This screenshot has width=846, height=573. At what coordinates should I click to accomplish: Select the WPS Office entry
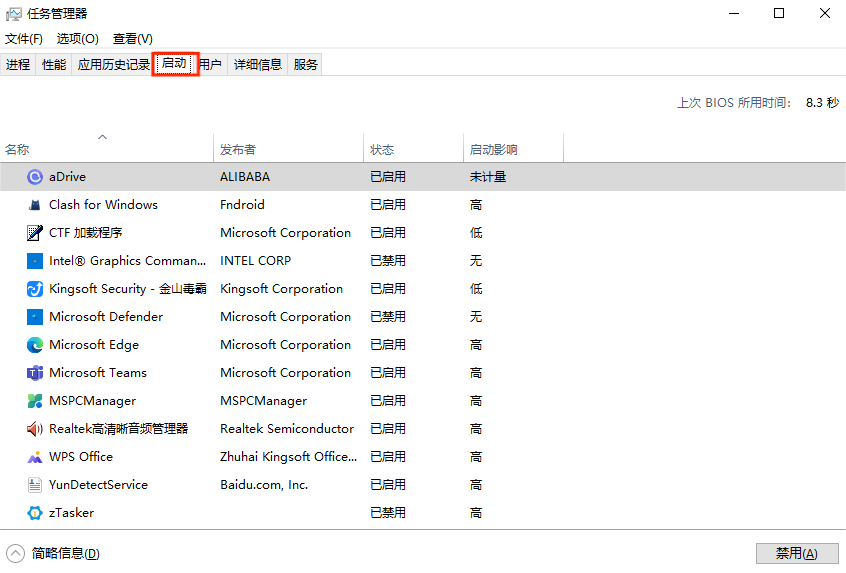pos(81,457)
